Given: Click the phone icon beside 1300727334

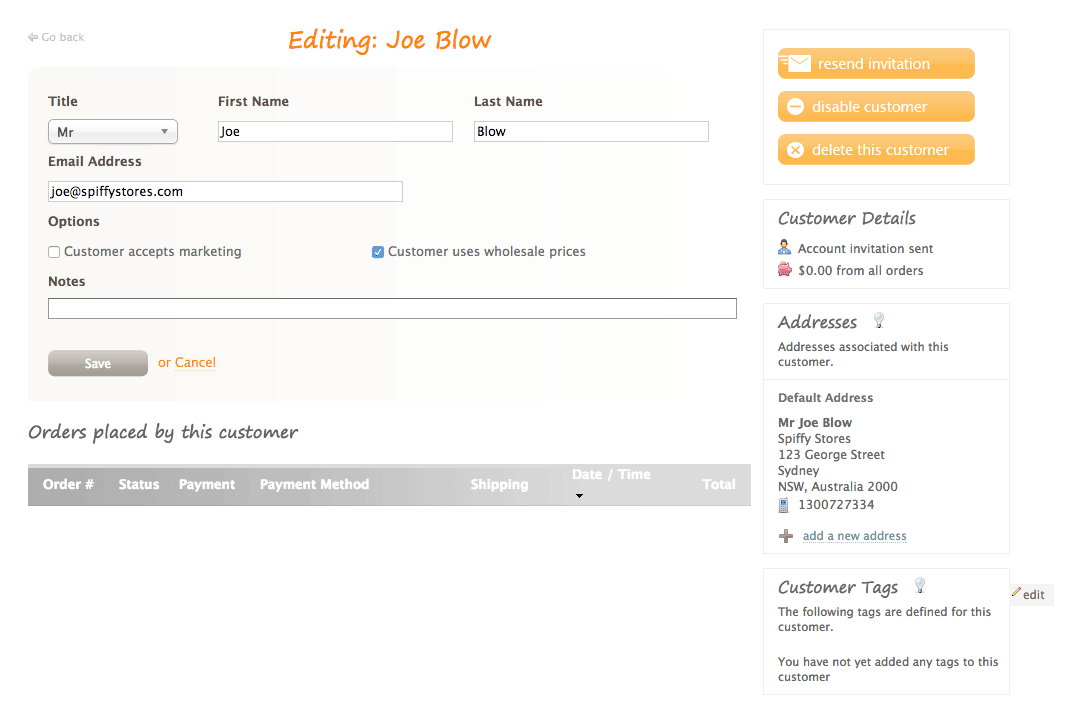Looking at the screenshot, I should coord(784,505).
